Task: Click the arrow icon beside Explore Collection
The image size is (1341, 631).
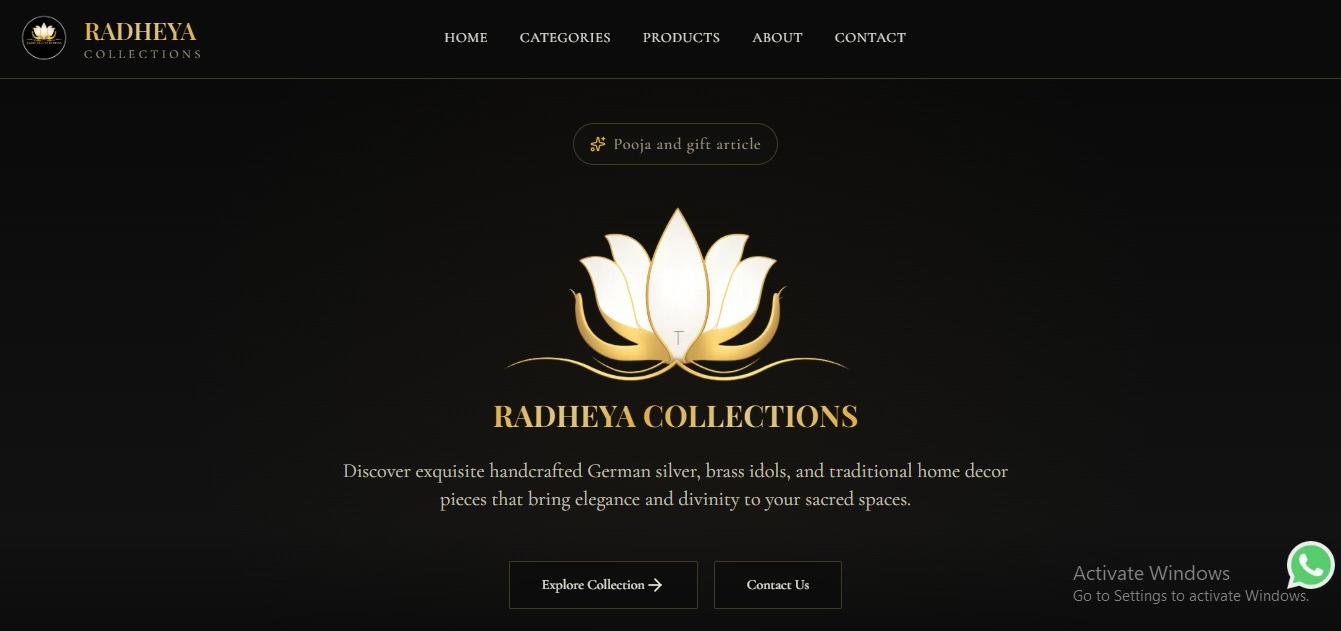Action: [656, 585]
